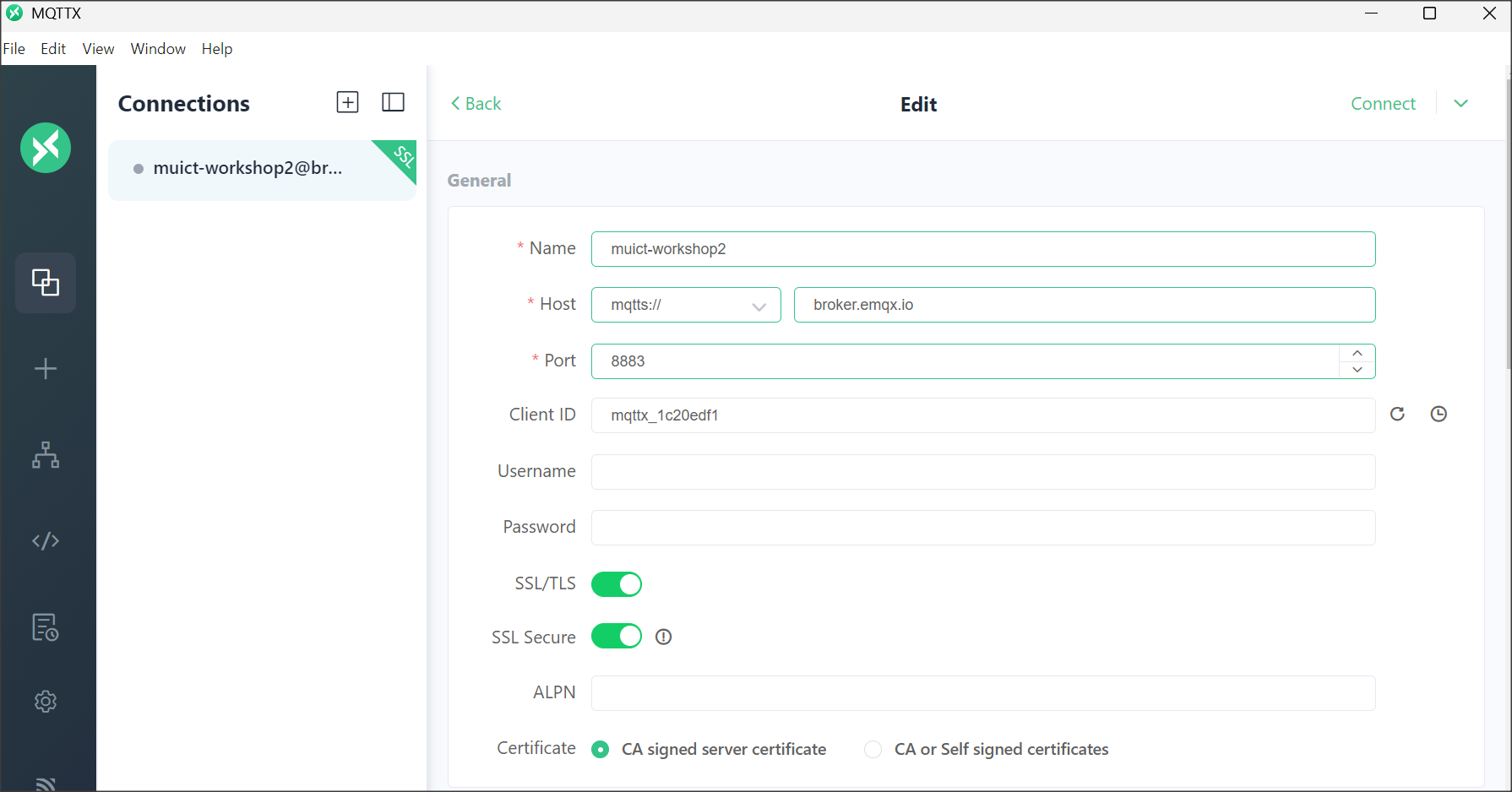Select CA or Self signed certificates option

(873, 750)
